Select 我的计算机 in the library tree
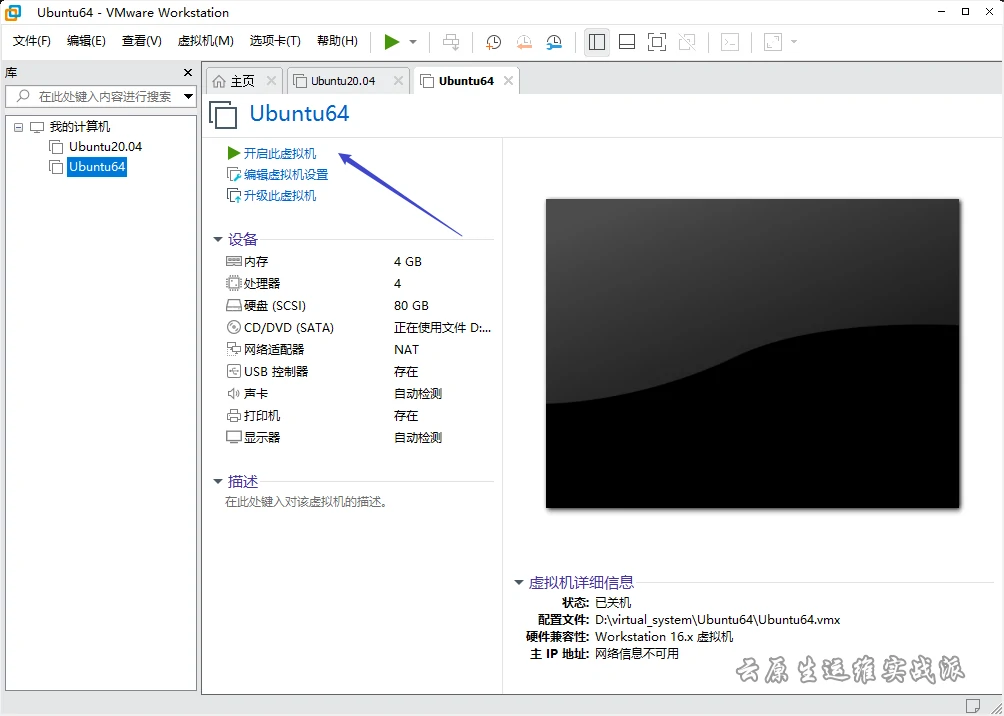The image size is (1004, 716). click(x=80, y=127)
